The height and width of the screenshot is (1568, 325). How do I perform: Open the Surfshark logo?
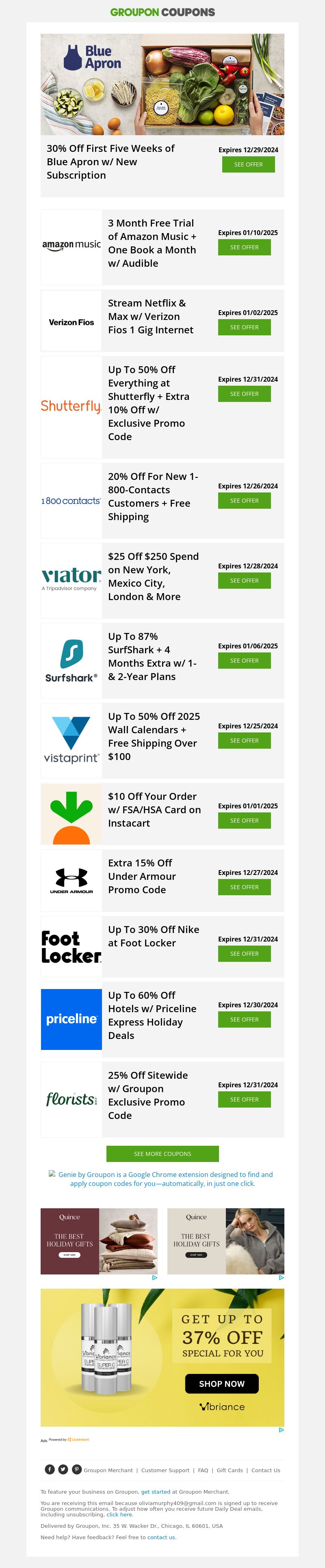[x=71, y=661]
